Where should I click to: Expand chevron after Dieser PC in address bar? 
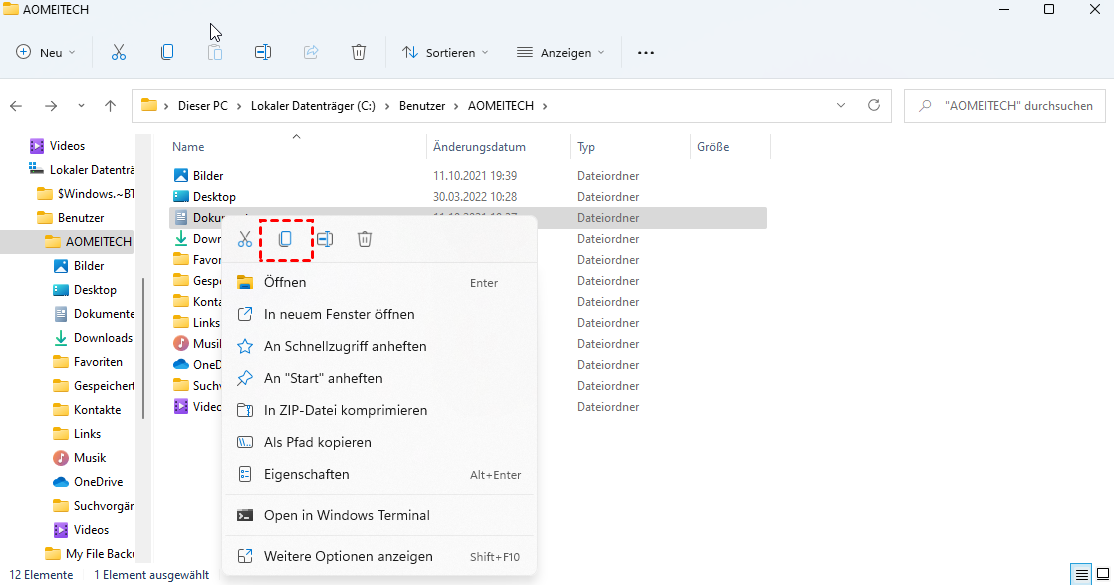[x=239, y=106]
